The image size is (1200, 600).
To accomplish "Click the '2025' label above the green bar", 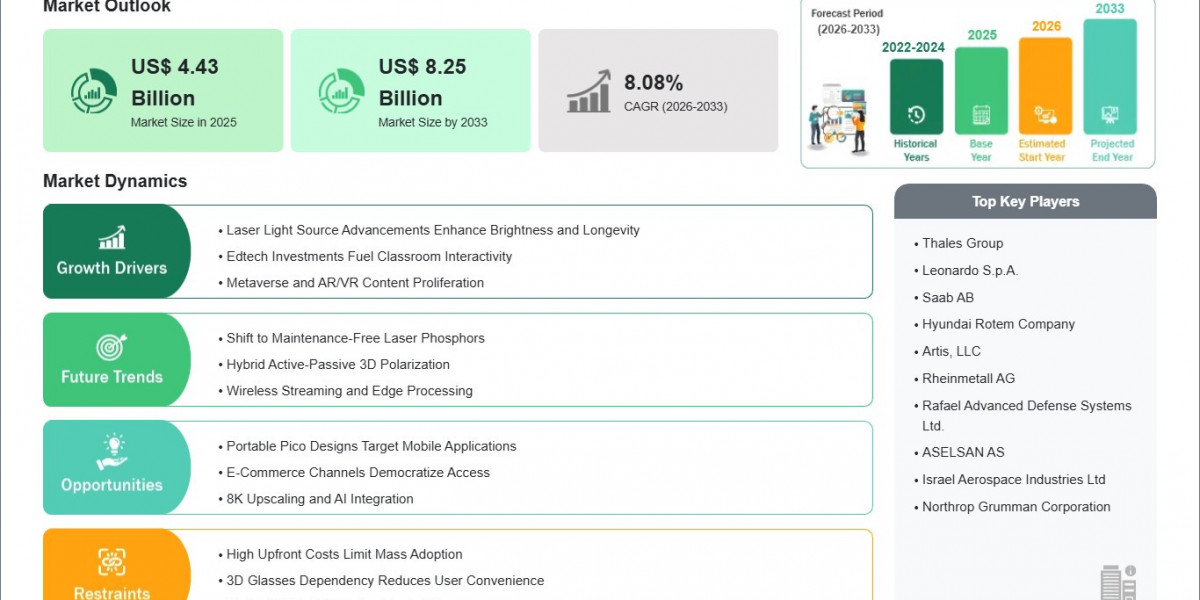I will [x=982, y=35].
